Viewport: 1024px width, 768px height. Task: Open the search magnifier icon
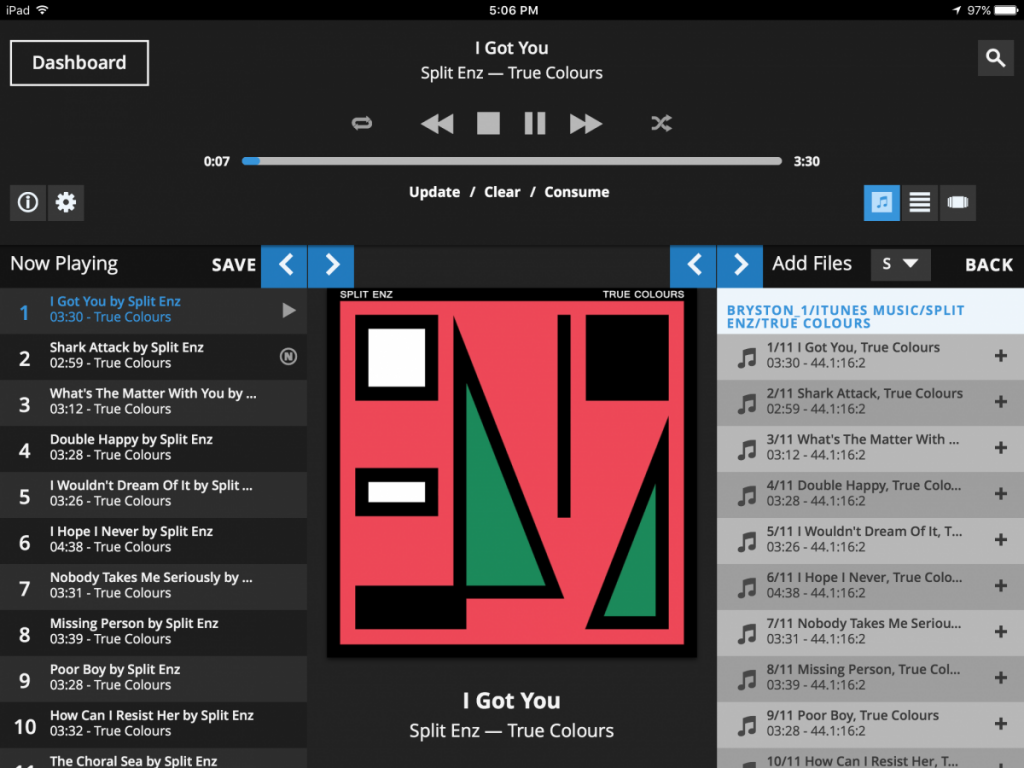click(995, 58)
